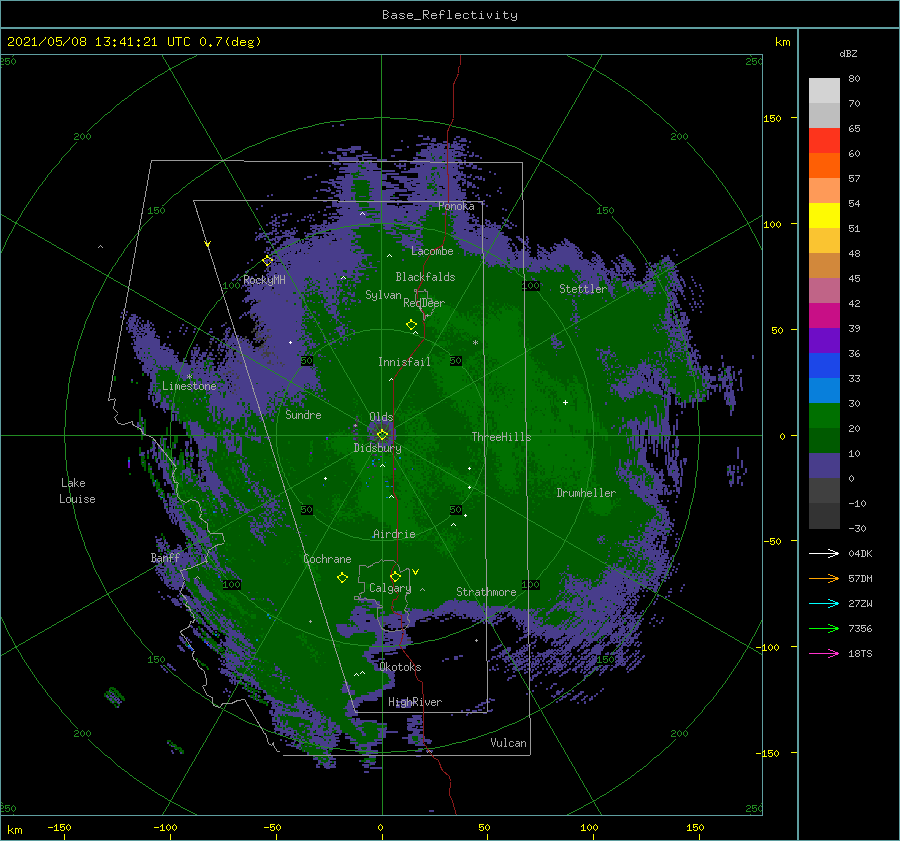Click the Calgary city label
This screenshot has height=841, width=900.
[x=390, y=588]
